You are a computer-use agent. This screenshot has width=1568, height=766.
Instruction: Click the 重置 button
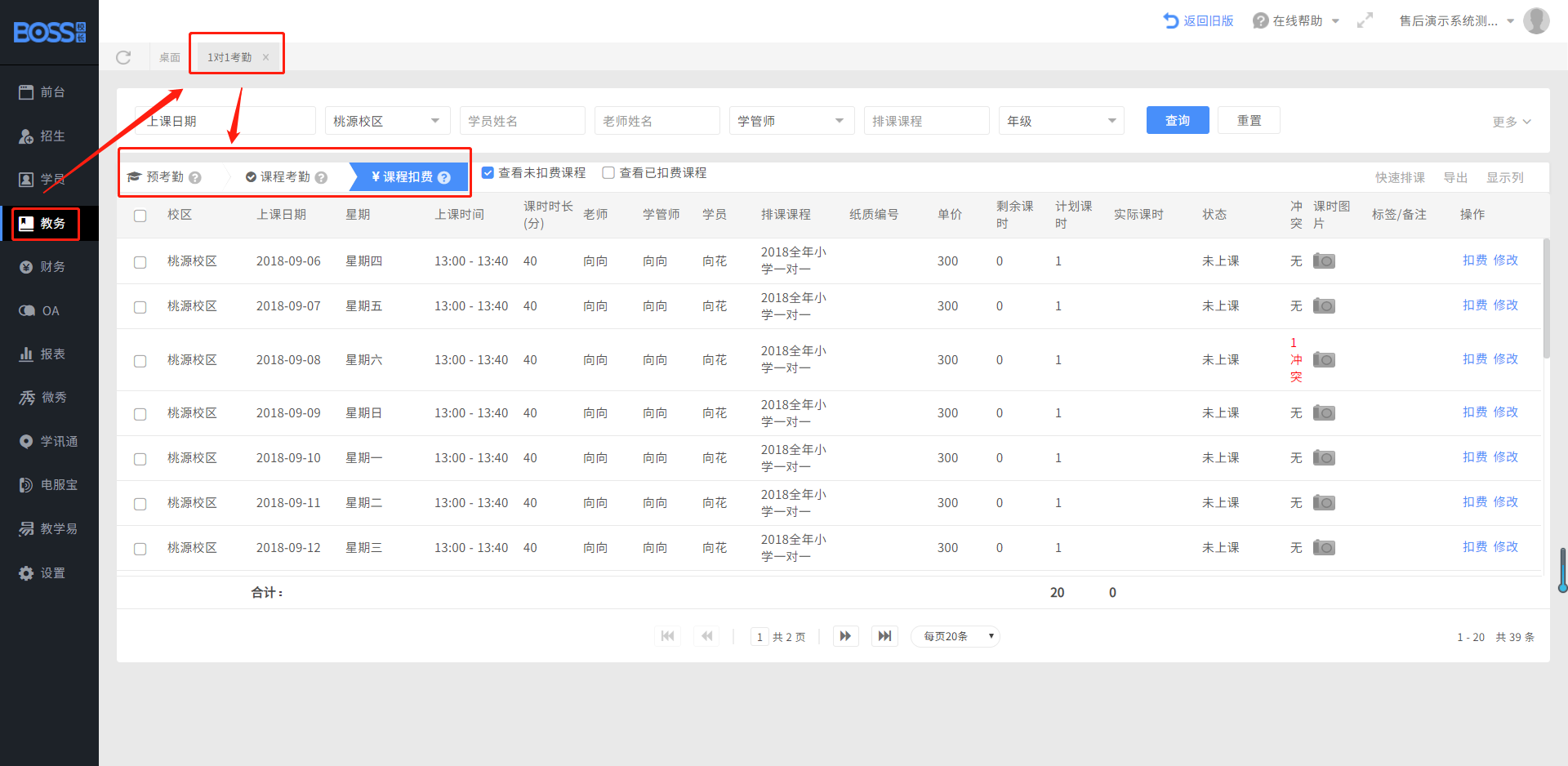(x=1249, y=120)
